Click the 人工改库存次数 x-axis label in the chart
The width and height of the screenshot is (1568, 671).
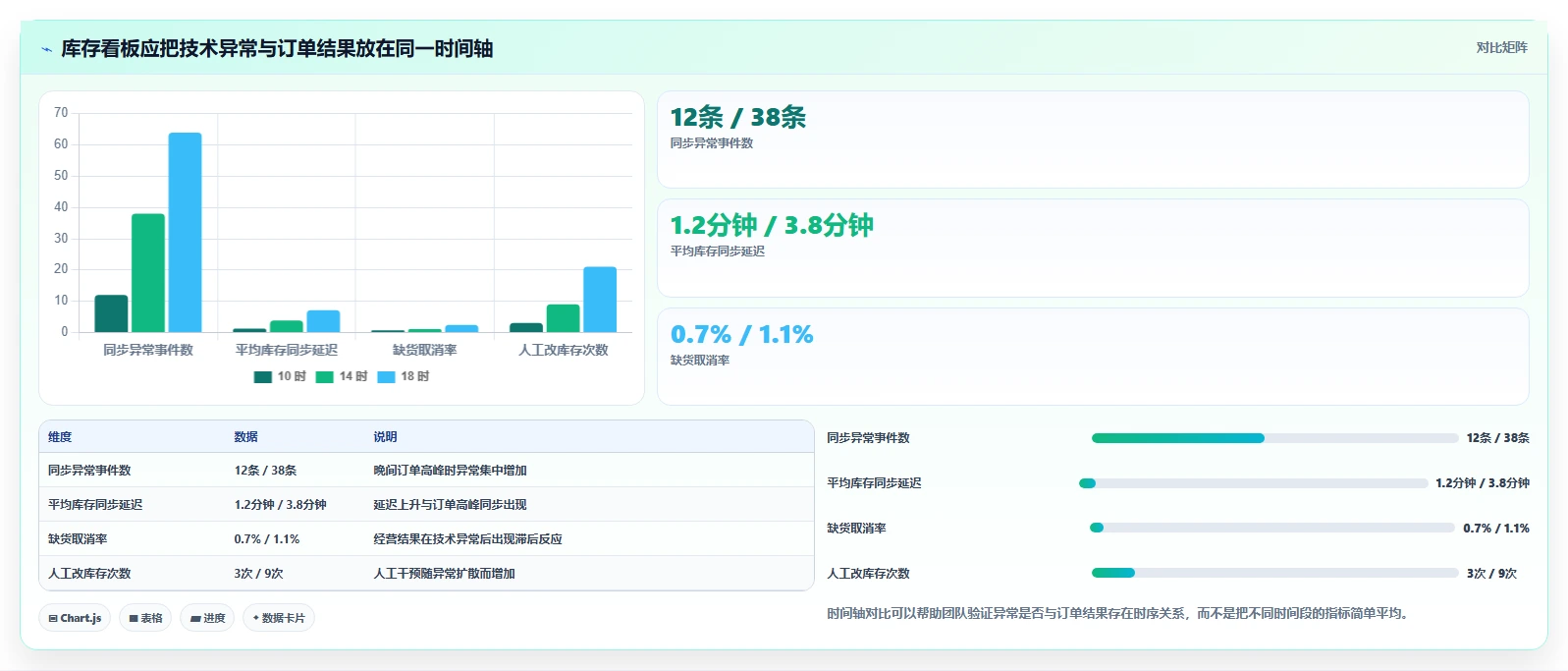tap(564, 350)
